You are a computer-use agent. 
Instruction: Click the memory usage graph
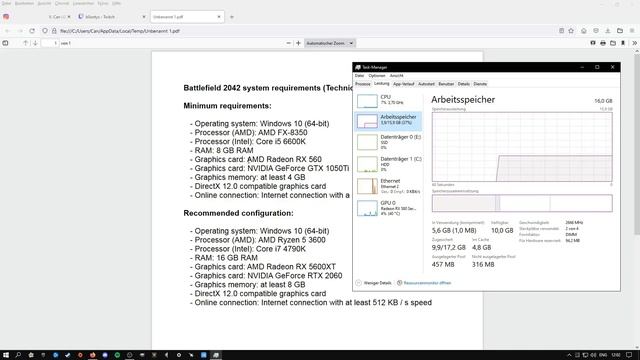click(522, 147)
